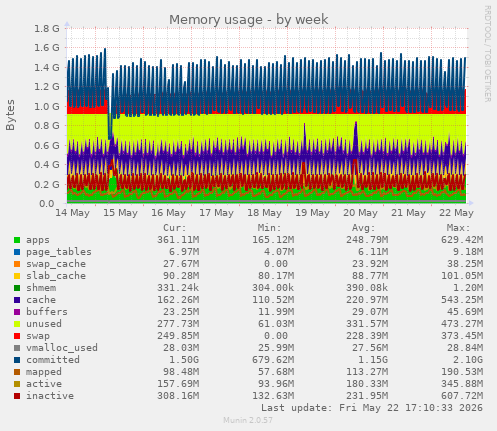Click the brown mapped legend swatch
Viewport: 497px width, 431px height.
tap(17, 372)
